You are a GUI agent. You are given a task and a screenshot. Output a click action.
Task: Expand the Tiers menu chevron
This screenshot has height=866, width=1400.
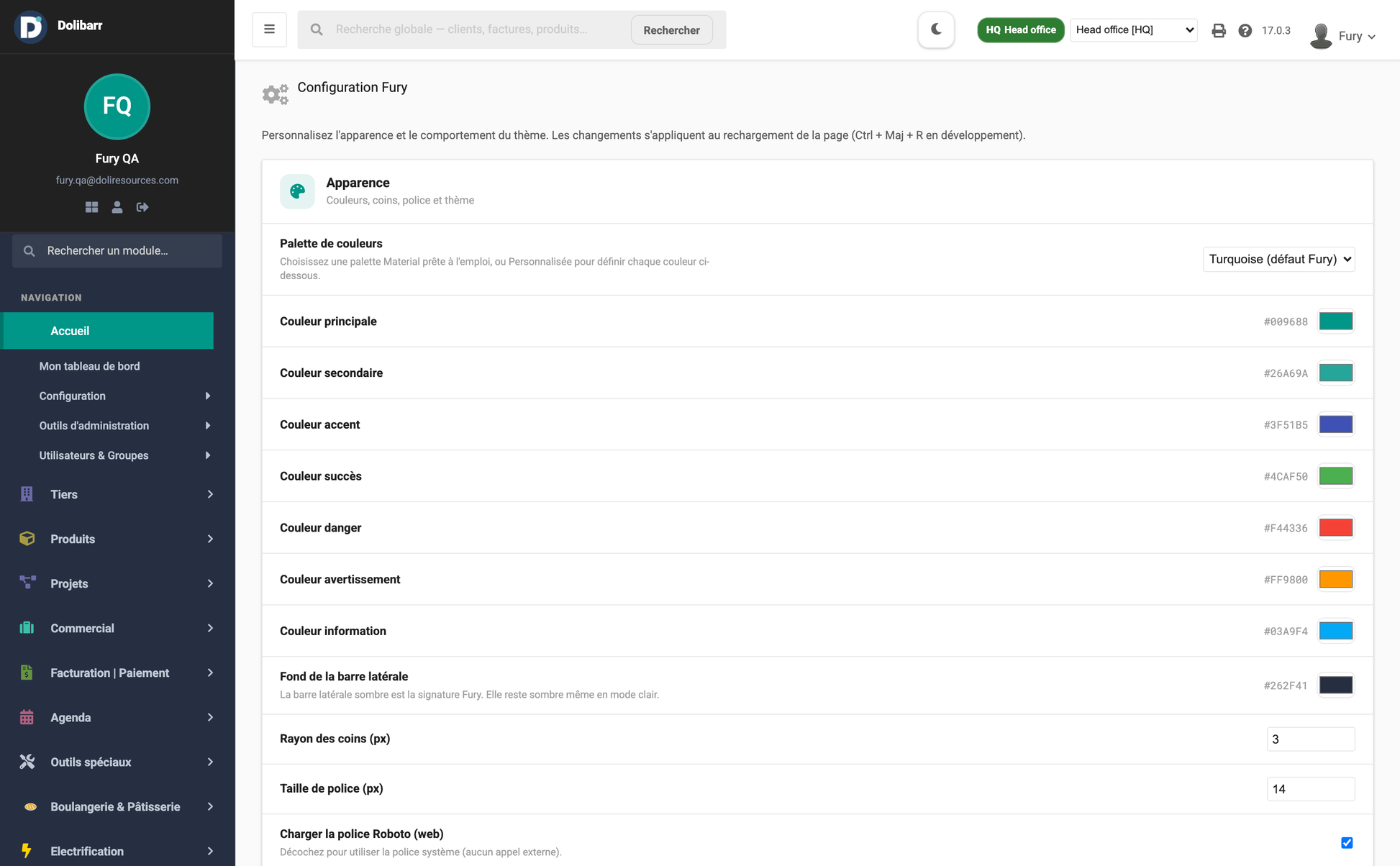coord(210,494)
